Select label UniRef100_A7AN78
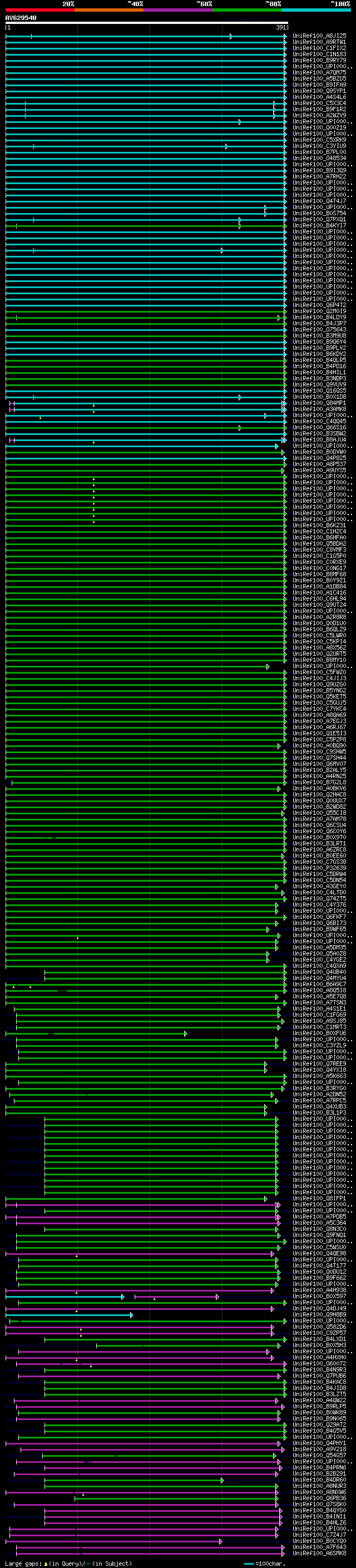 (319, 819)
